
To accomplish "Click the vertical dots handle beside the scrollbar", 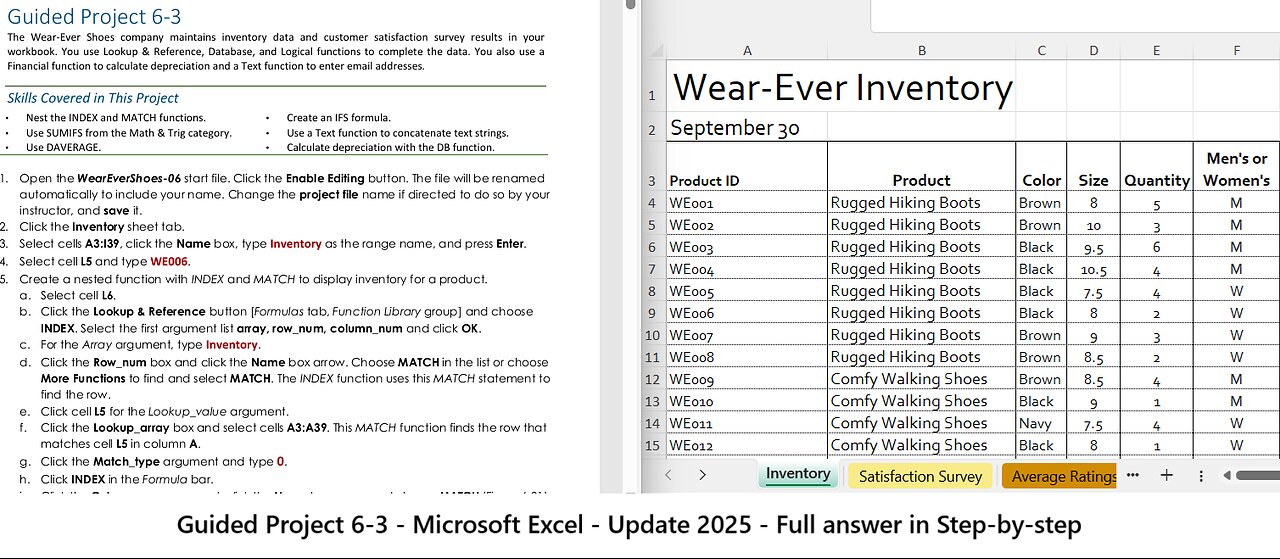I will [x=1201, y=475].
